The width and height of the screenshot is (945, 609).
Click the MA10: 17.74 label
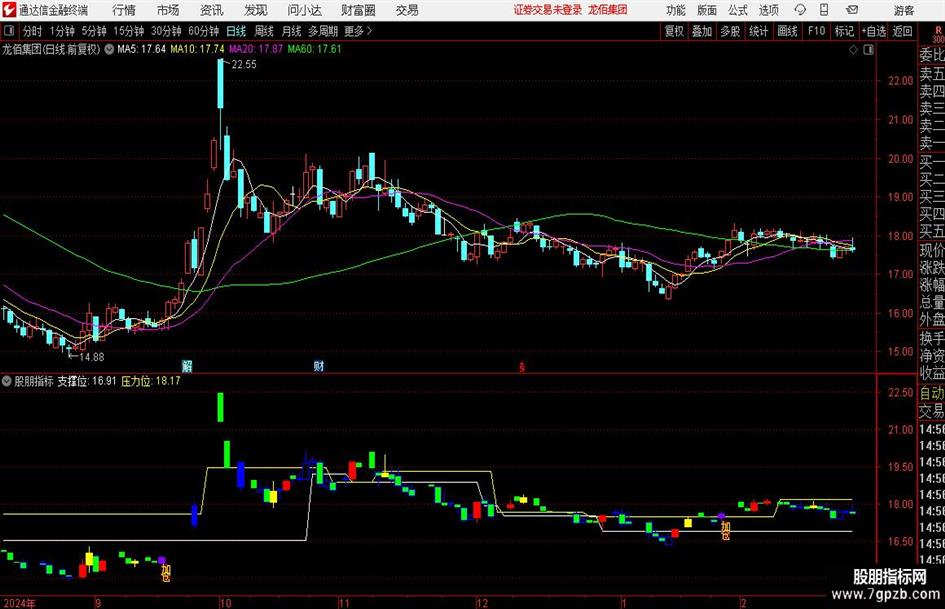[x=197, y=49]
